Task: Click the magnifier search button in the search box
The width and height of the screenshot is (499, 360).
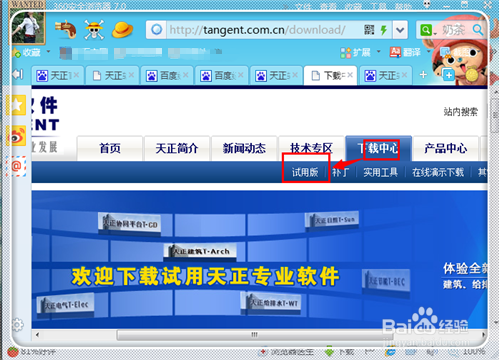Action: click(478, 30)
